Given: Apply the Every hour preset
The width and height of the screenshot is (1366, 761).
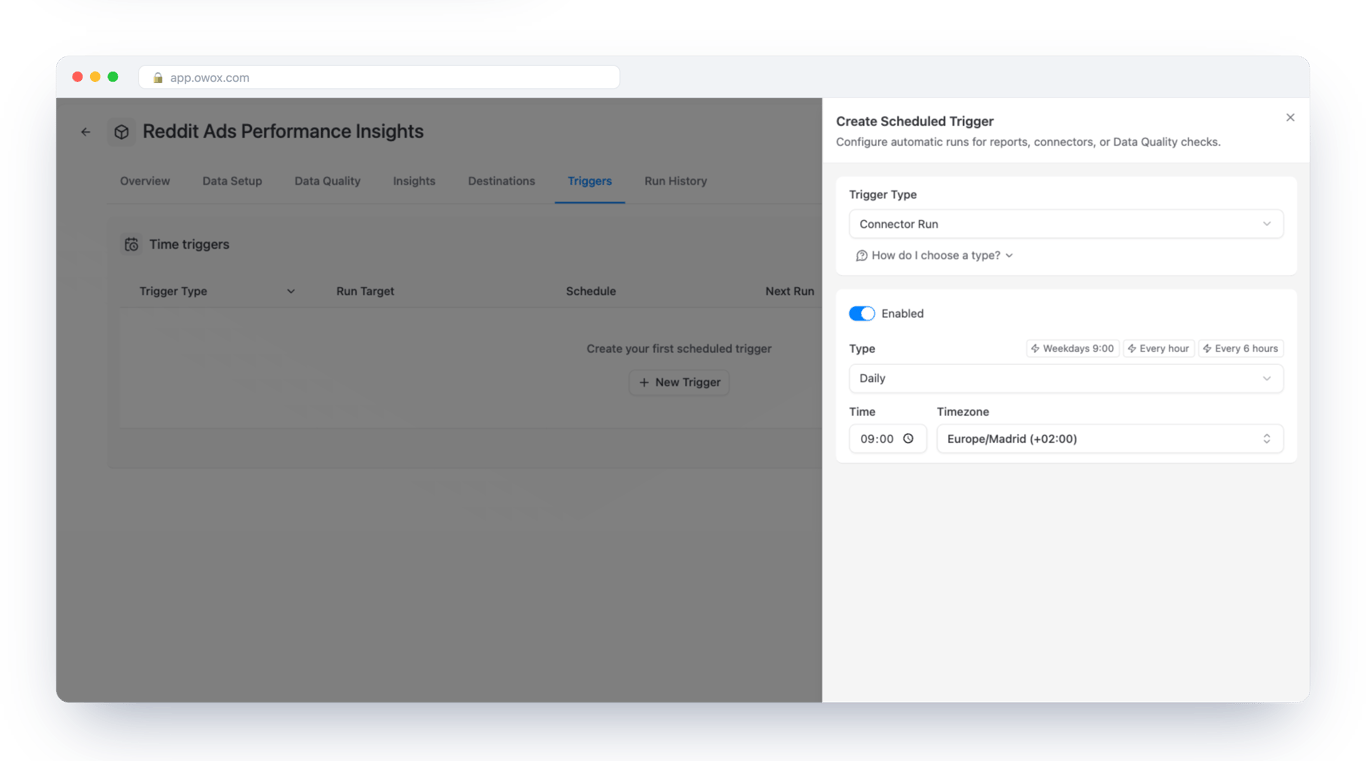Looking at the screenshot, I should pos(1158,349).
